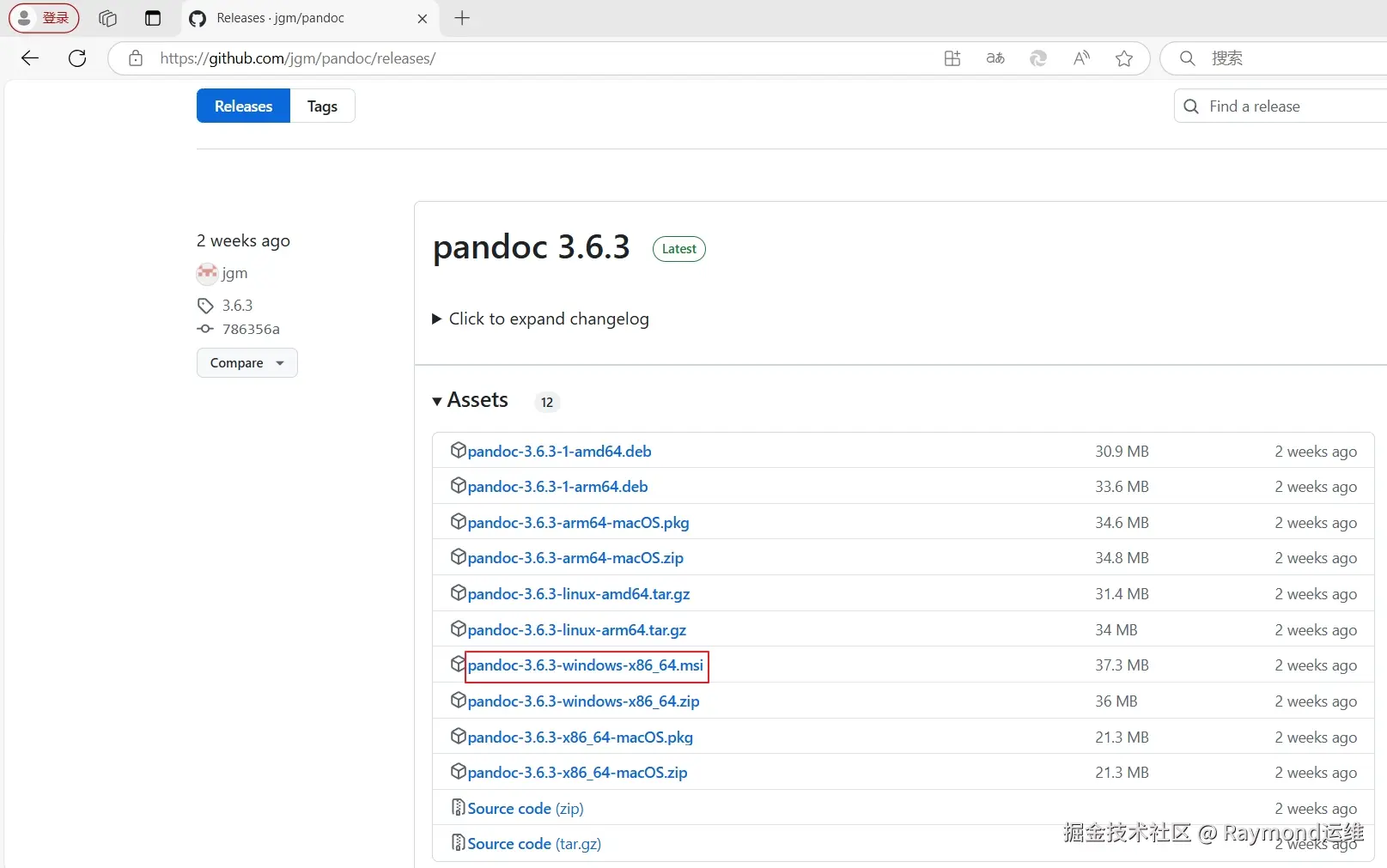The height and width of the screenshot is (868, 1387).
Task: Reload the page with the refresh icon
Action: (x=77, y=58)
